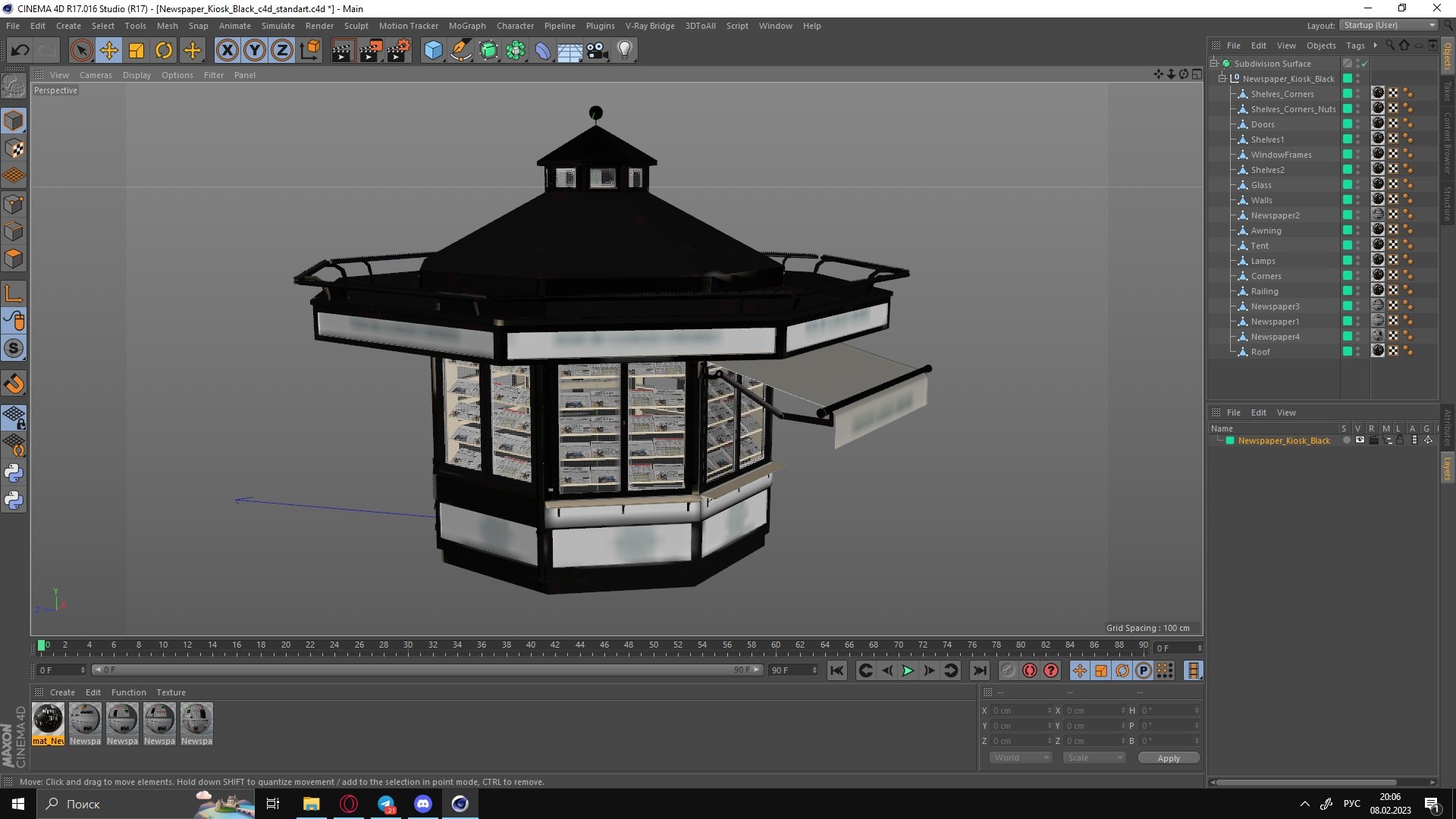The width and height of the screenshot is (1456, 819).
Task: Collapse the Newspaper_Kiosk_Black hierarchy
Action: 1222,78
